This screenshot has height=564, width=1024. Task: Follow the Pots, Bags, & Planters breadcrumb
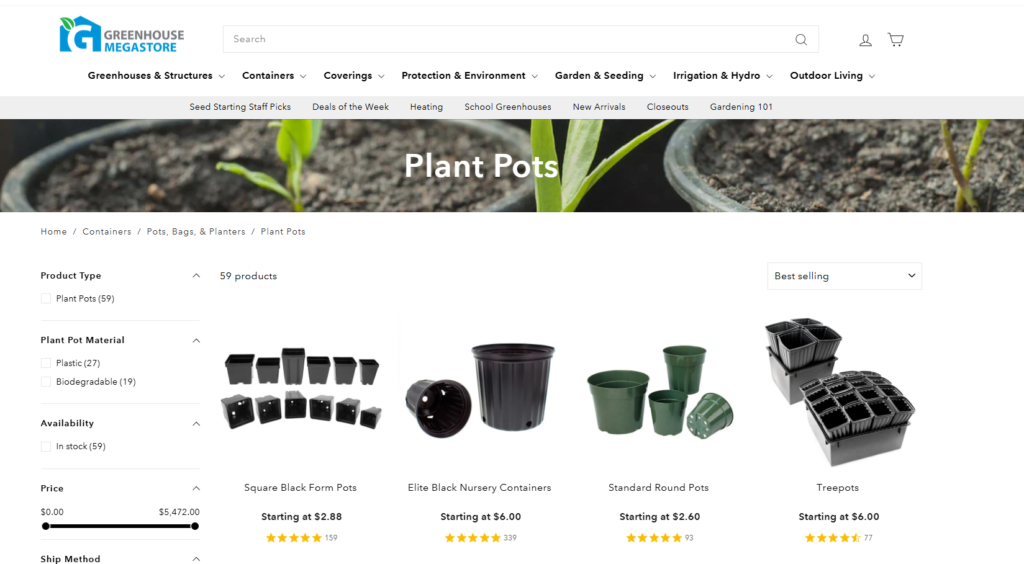point(196,232)
